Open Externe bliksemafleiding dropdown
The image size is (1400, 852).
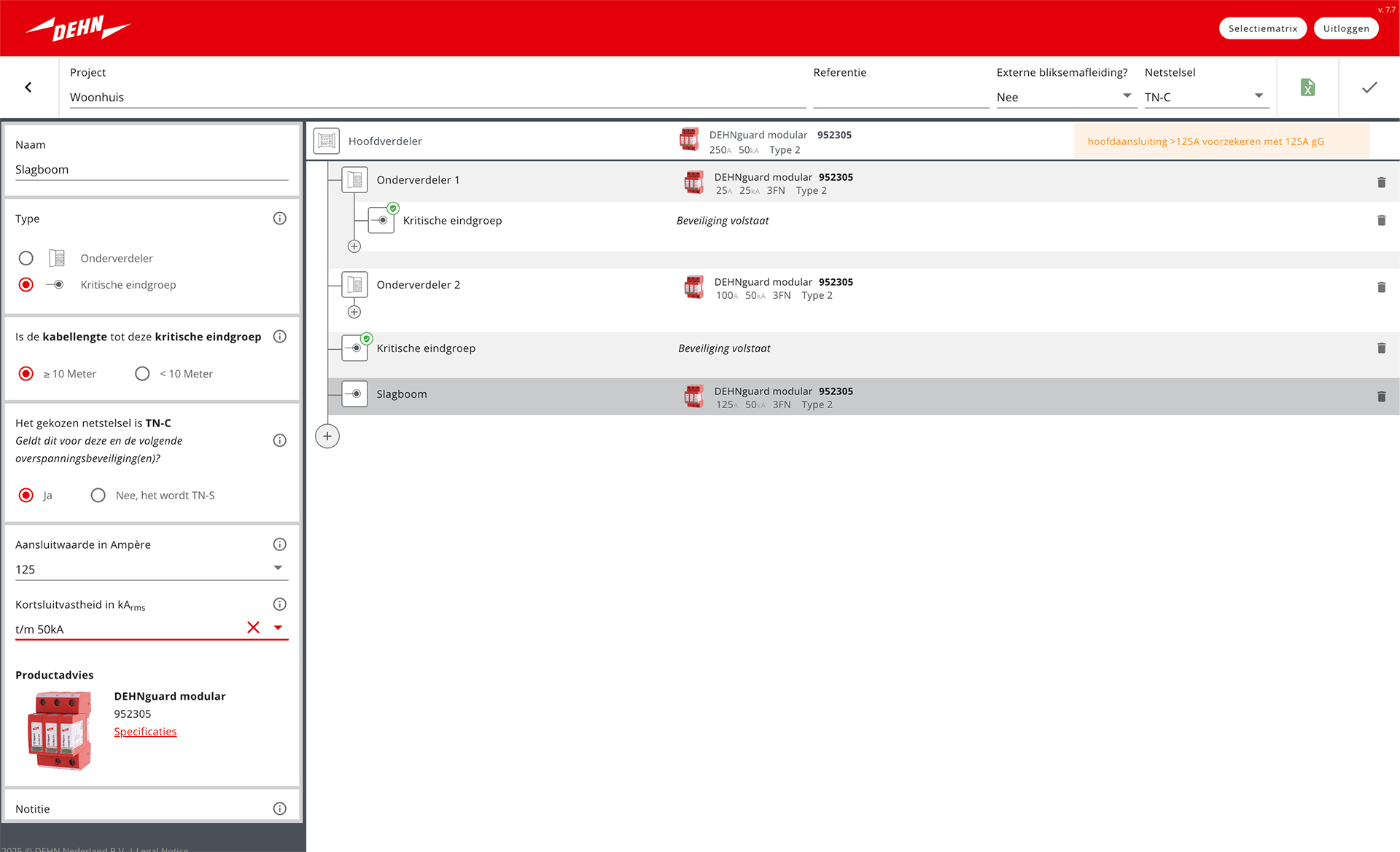[1066, 97]
